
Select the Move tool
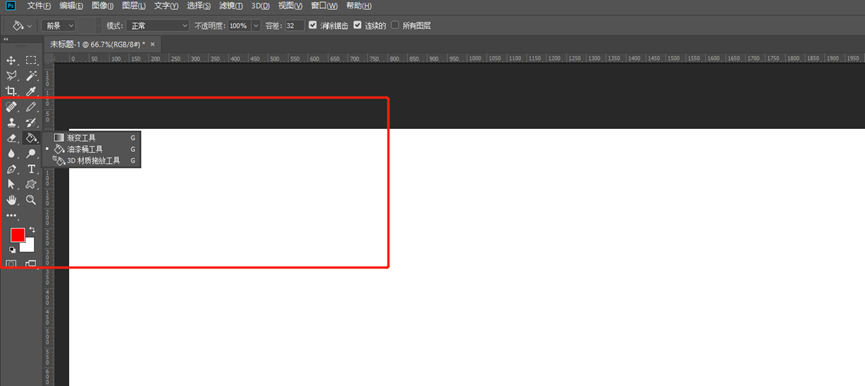coord(11,60)
